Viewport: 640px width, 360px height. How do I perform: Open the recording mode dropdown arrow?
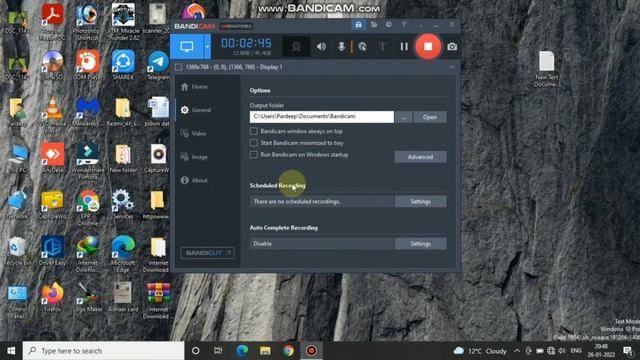point(207,47)
